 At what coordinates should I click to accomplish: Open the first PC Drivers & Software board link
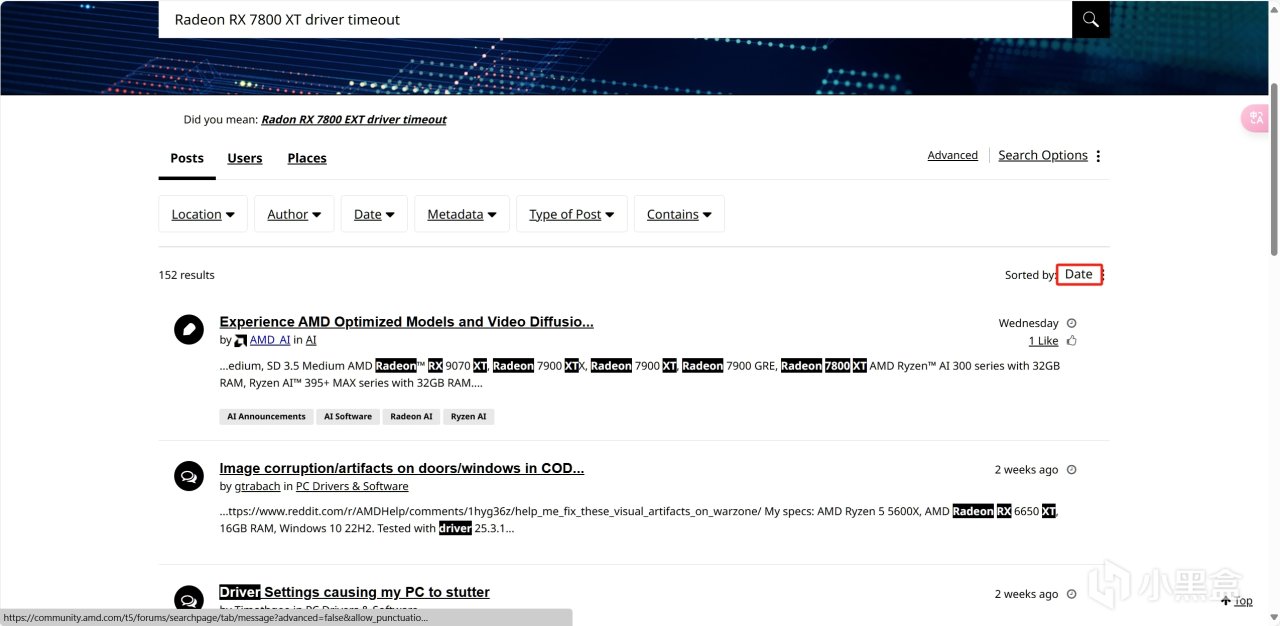(x=352, y=486)
